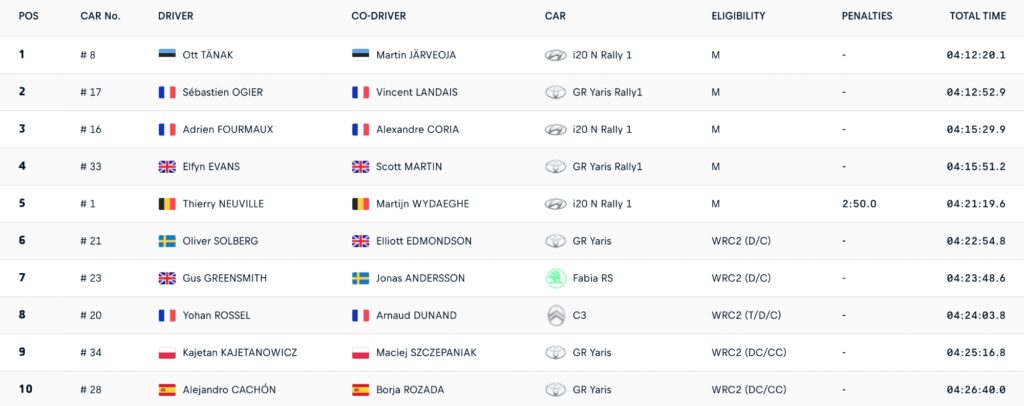Click the Spanish flag next to Borja ROZADA
1024x406 pixels.
[360, 390]
